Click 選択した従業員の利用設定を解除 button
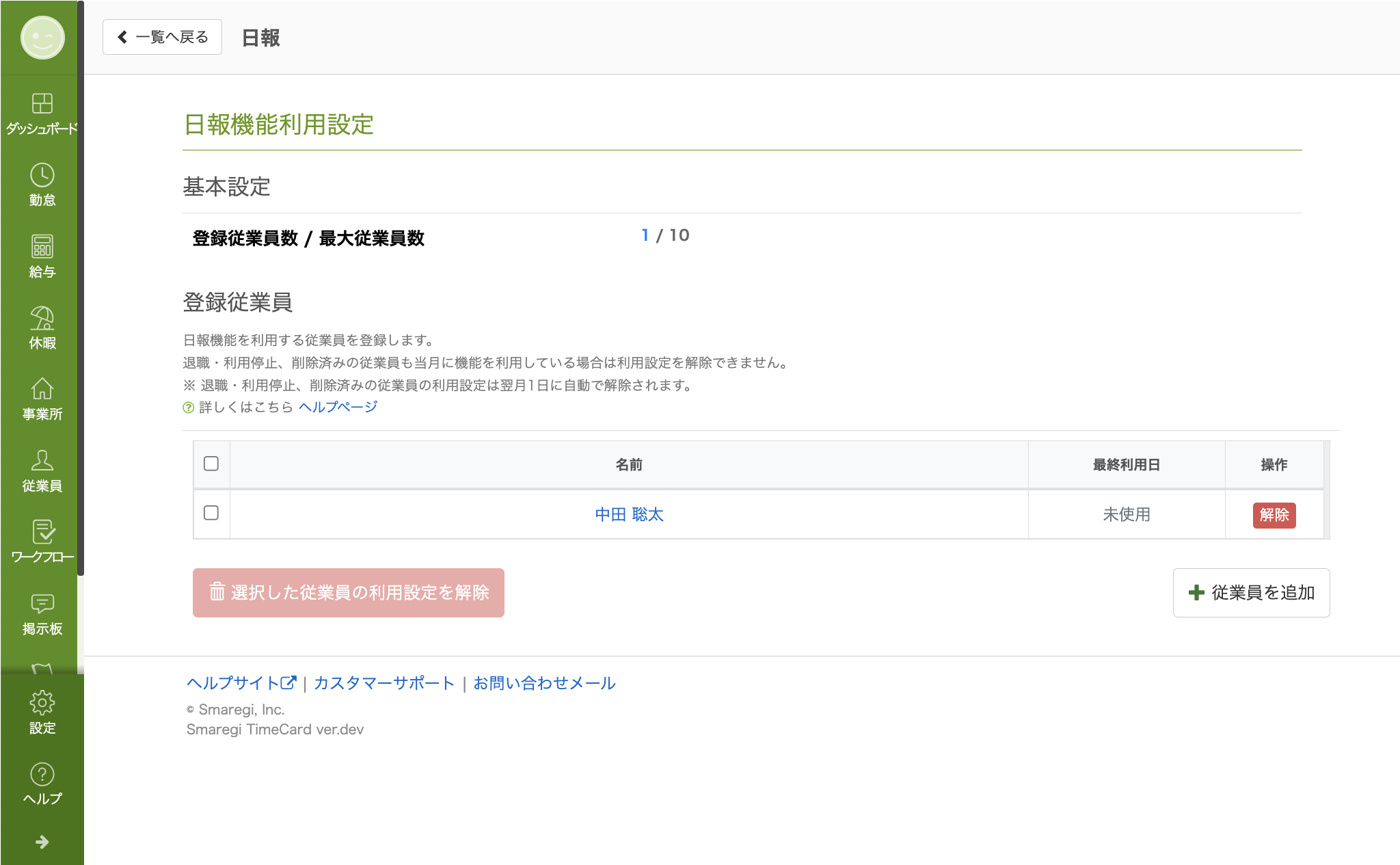Viewport: 1400px width, 865px height. point(349,593)
